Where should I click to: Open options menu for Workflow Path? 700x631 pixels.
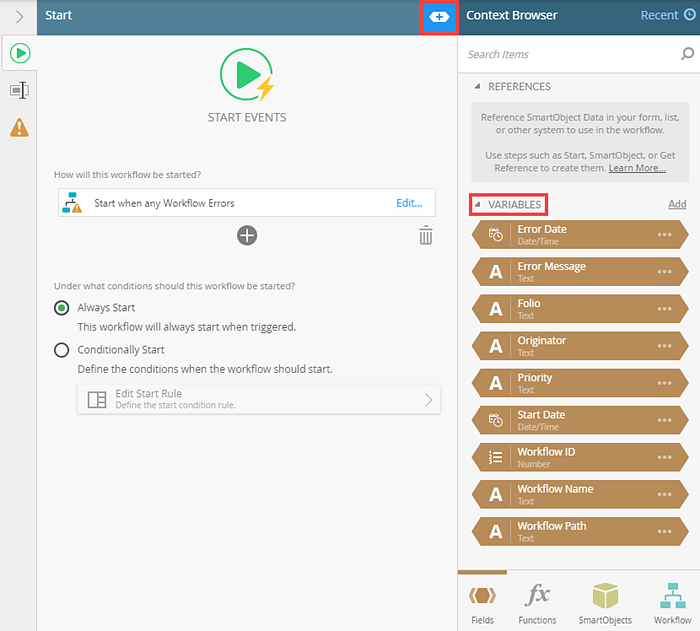coord(664,531)
